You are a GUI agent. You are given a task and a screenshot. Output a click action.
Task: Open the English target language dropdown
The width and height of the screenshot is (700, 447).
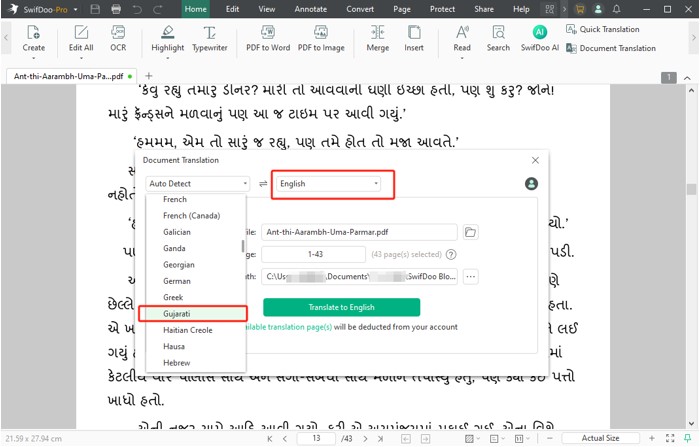click(329, 184)
